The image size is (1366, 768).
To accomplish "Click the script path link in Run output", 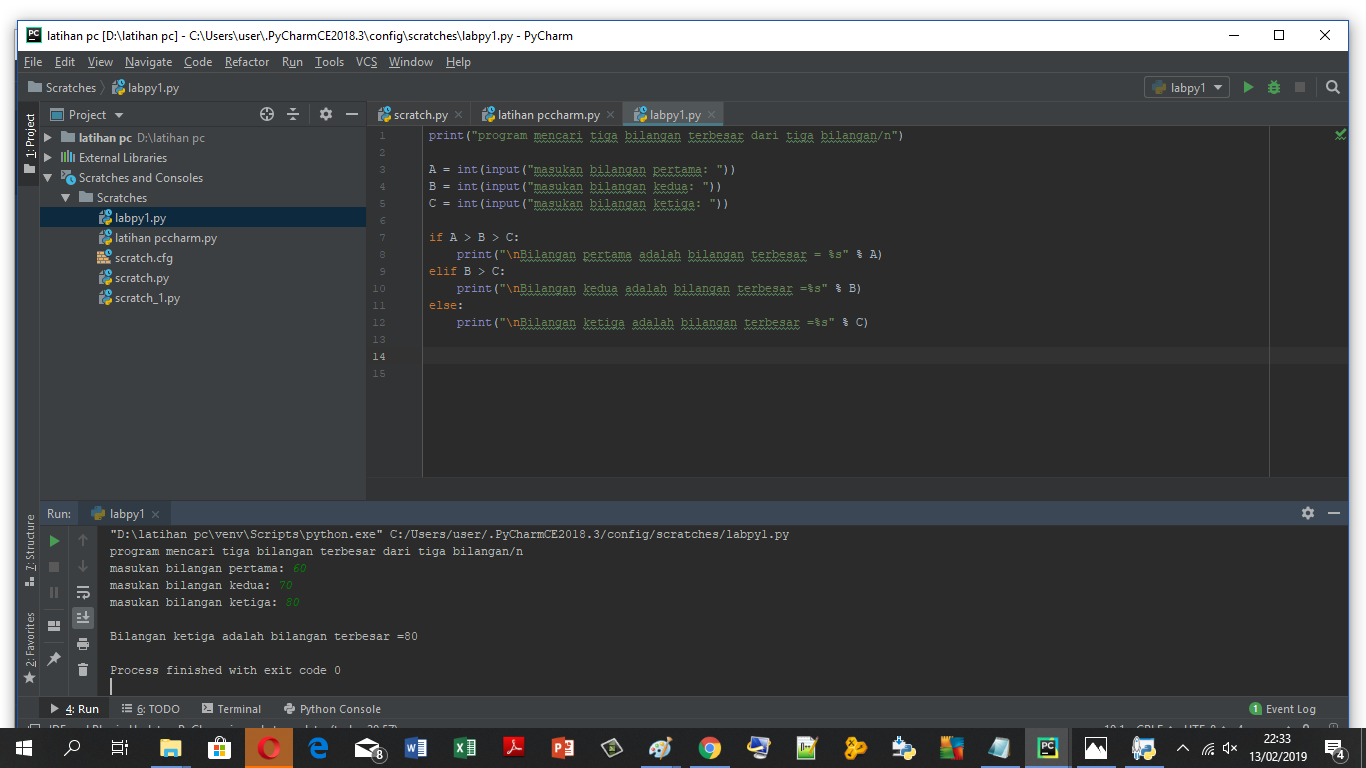I will point(589,534).
